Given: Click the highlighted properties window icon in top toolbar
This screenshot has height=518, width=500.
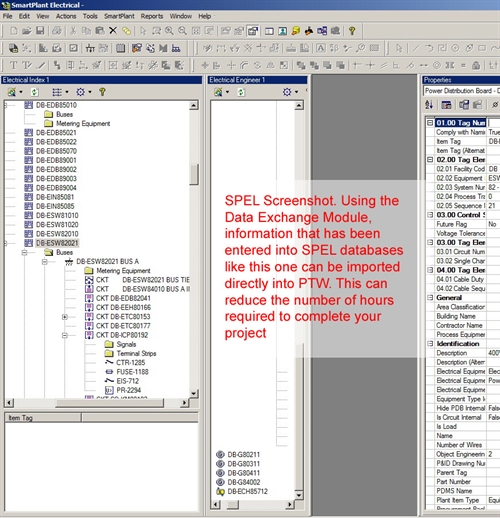Looking at the screenshot, I should click(x=253, y=31).
